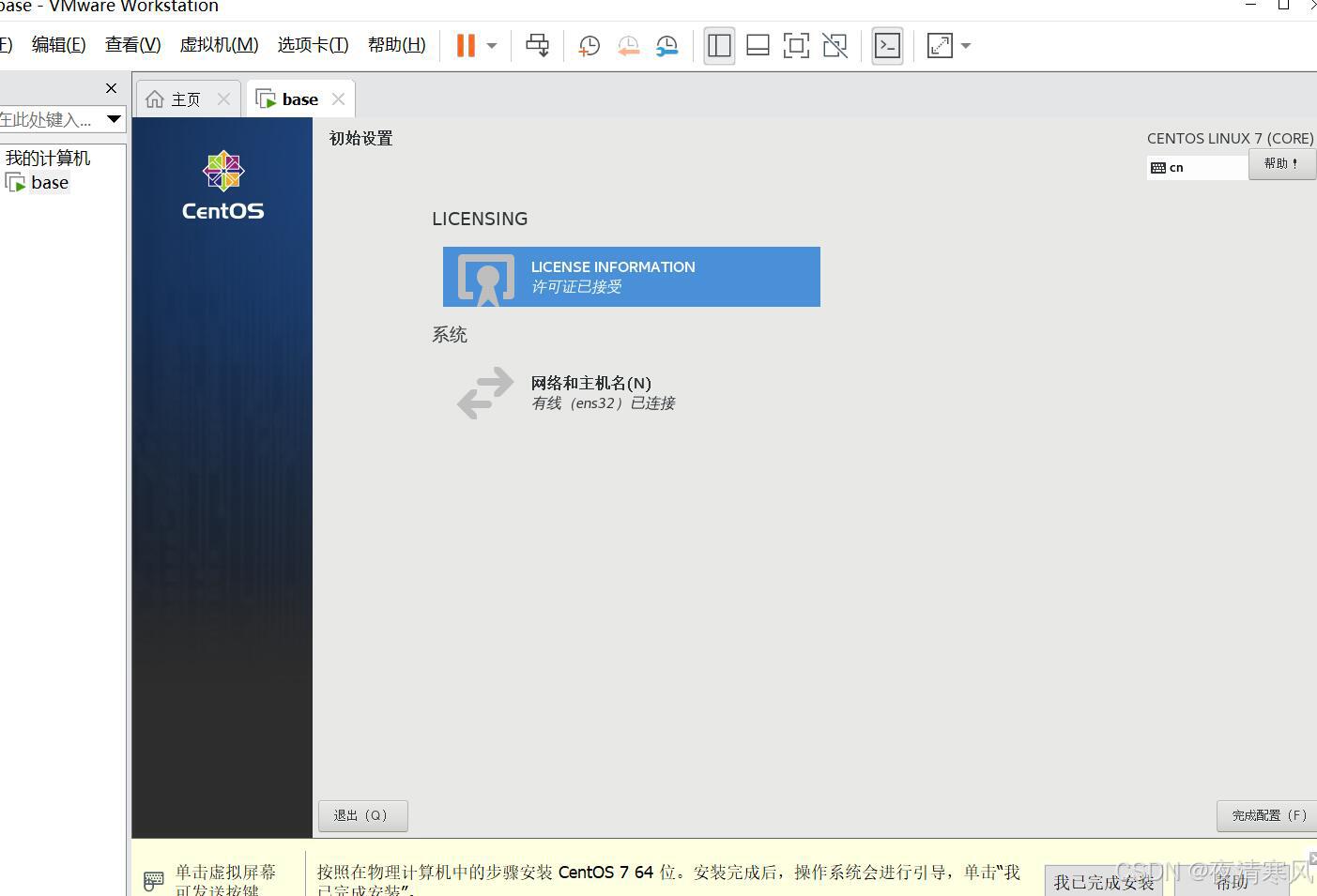Viewport: 1317px width, 896px height.
Task: Pause the virtual machine
Action: 466,45
